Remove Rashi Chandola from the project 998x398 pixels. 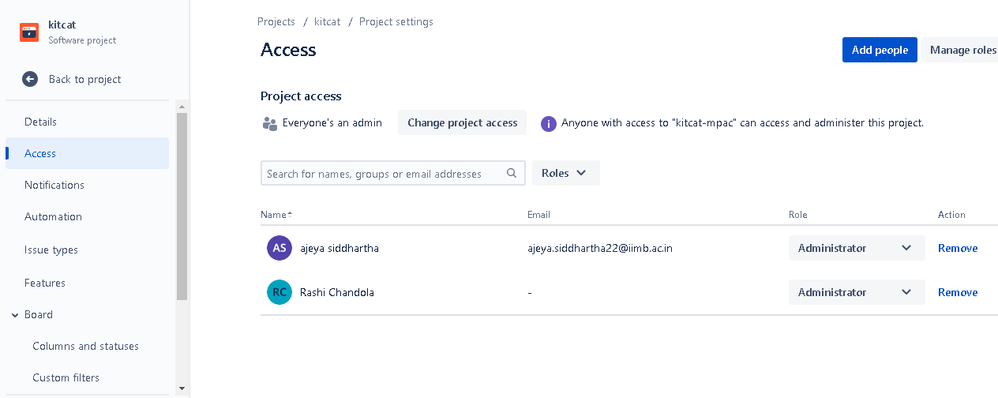(957, 292)
